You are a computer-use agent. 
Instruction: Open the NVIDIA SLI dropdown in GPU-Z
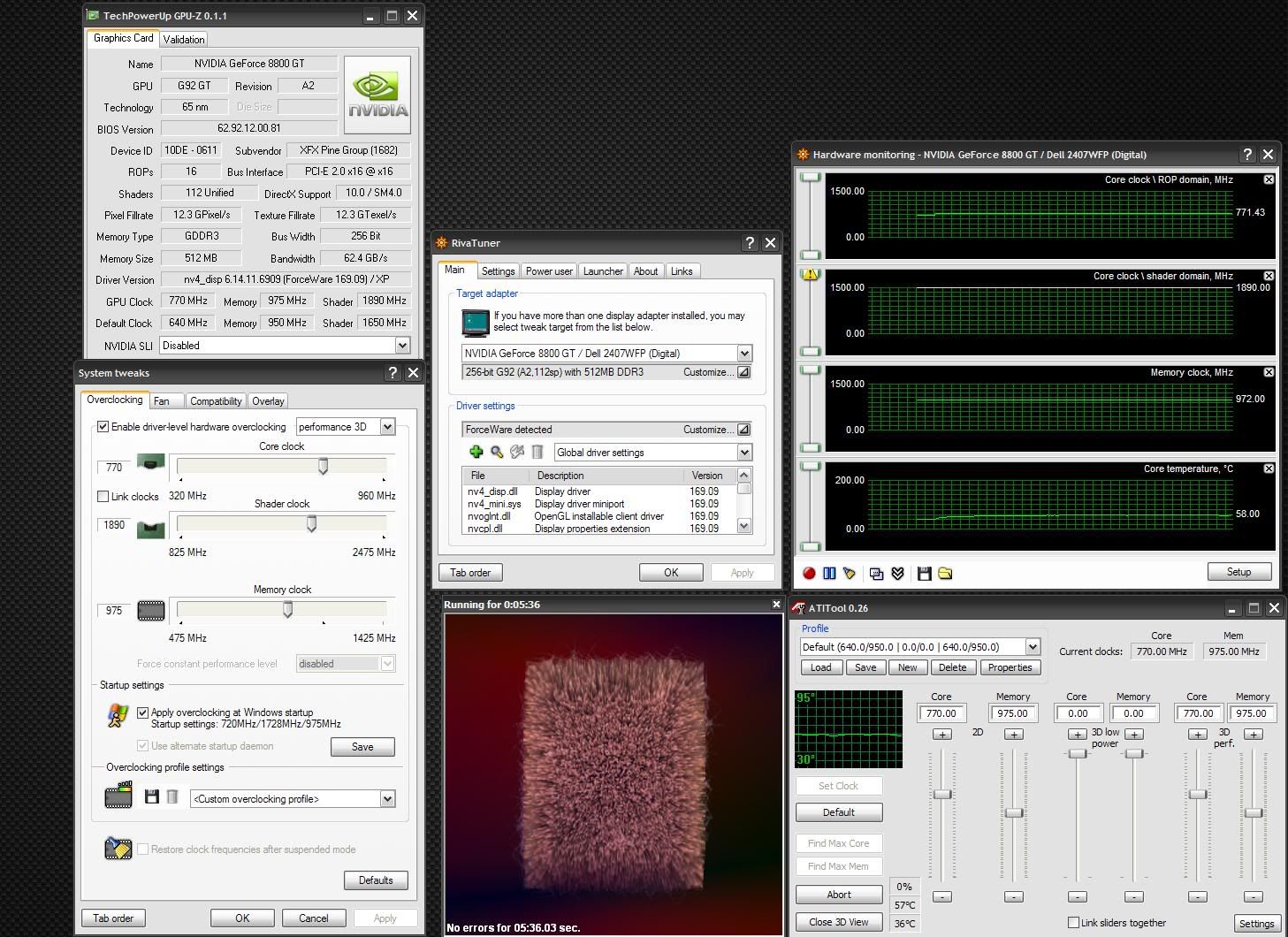click(x=402, y=346)
